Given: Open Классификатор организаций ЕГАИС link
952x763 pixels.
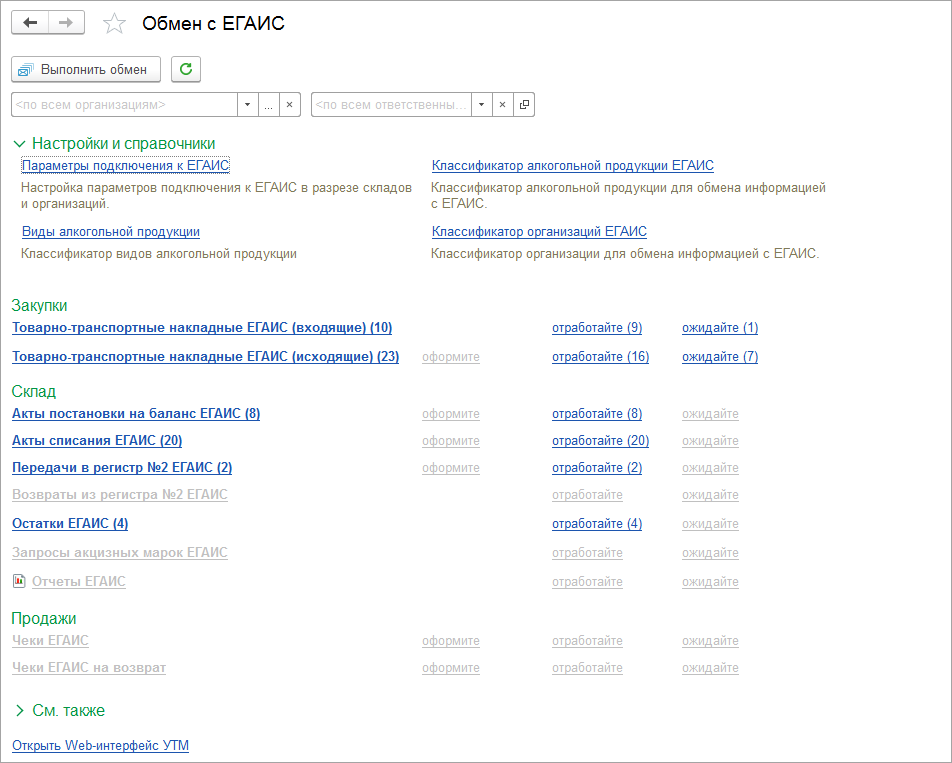Looking at the screenshot, I should pos(539,231).
